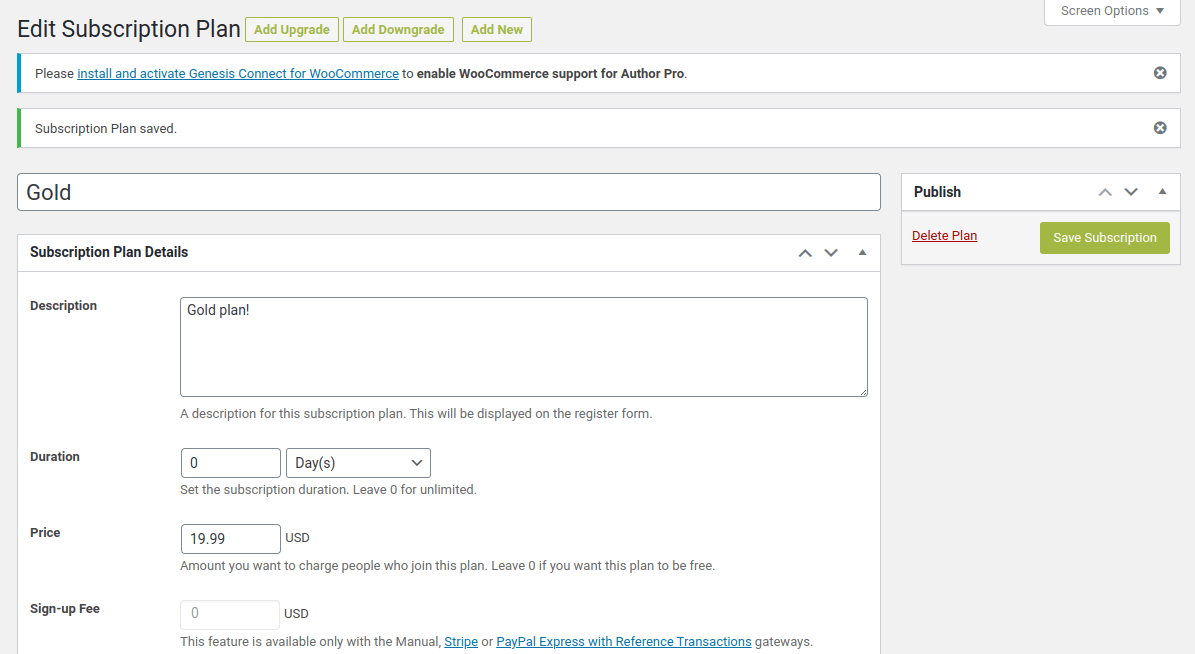Open the install Genesis Connect for WooCommerce link
This screenshot has height=654, width=1195.
tap(238, 73)
